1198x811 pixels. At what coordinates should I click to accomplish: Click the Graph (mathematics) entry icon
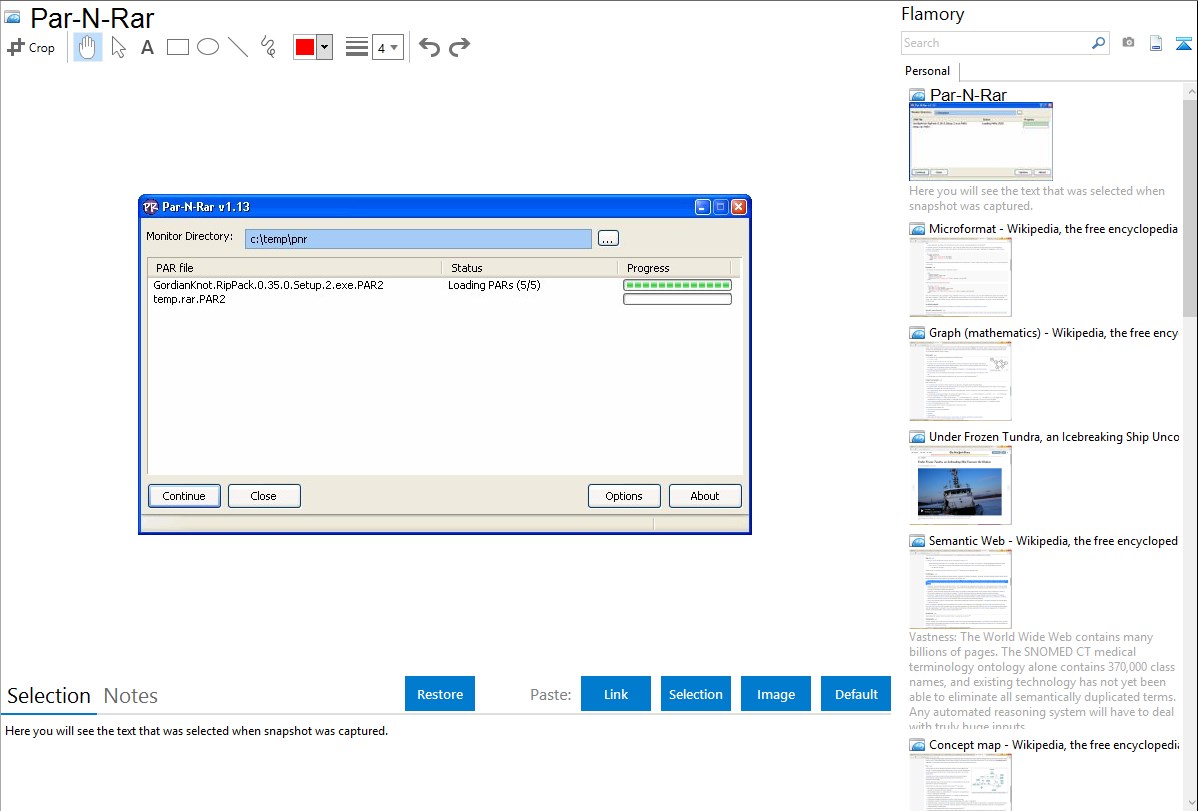[x=918, y=333]
